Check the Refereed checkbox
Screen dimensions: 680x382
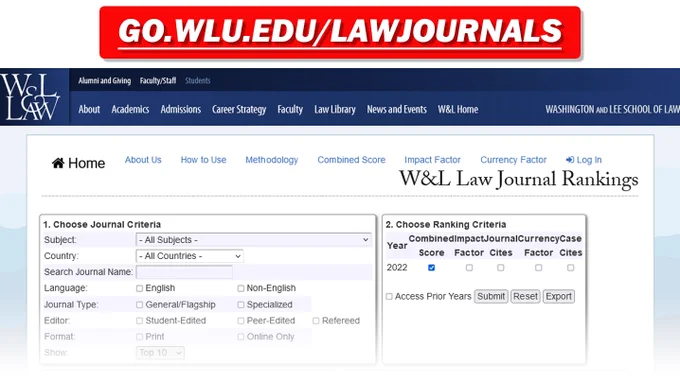point(316,321)
